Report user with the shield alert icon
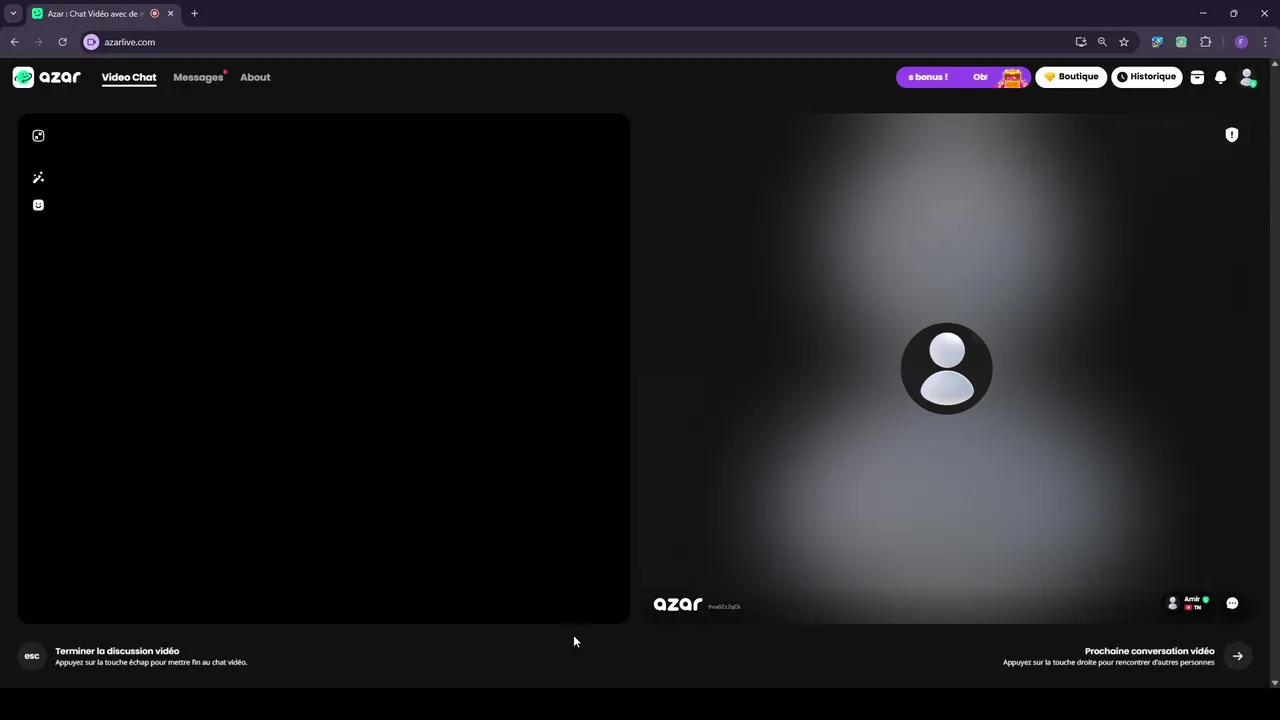Screen dimensions: 1280x720 click(x=1232, y=135)
